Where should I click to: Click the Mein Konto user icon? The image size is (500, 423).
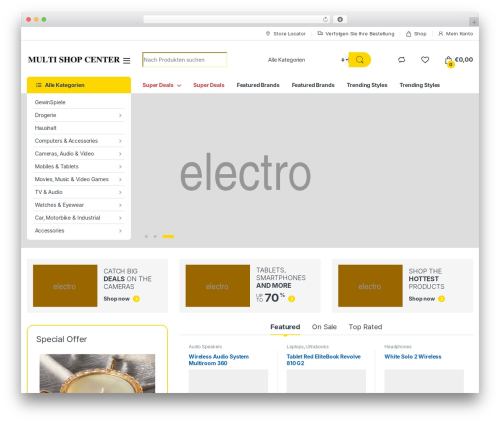click(x=441, y=34)
